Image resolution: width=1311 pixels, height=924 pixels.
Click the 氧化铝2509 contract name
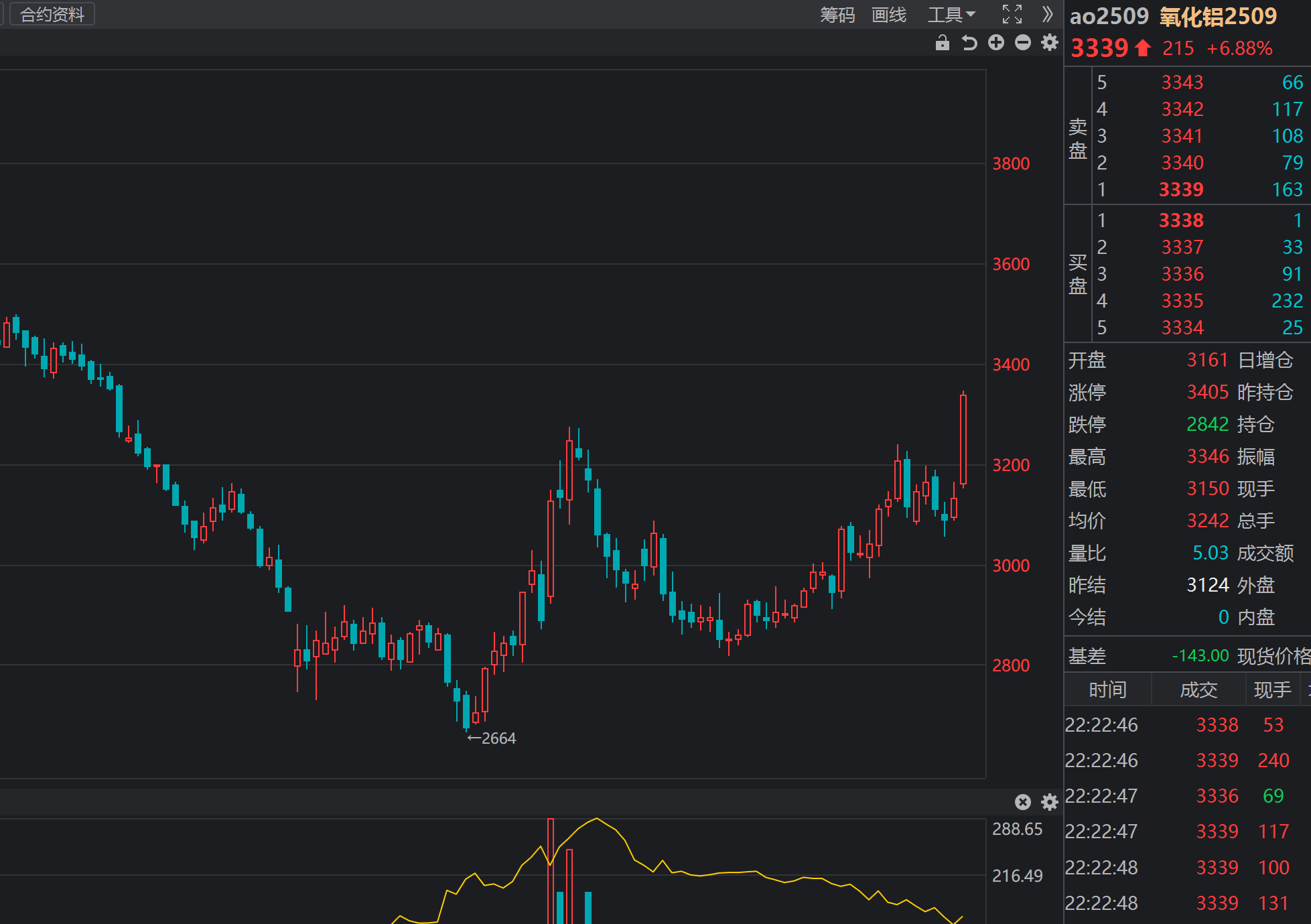(1219, 16)
